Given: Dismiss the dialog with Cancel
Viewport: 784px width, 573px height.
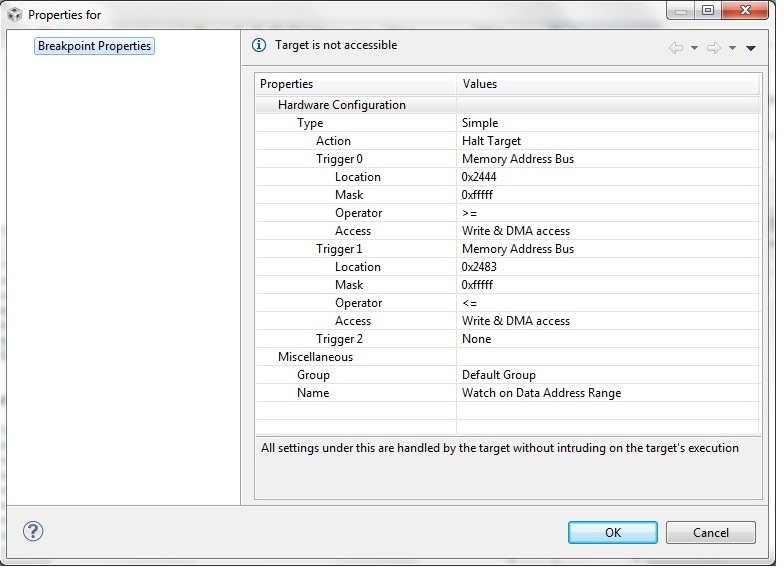Looking at the screenshot, I should click(710, 532).
